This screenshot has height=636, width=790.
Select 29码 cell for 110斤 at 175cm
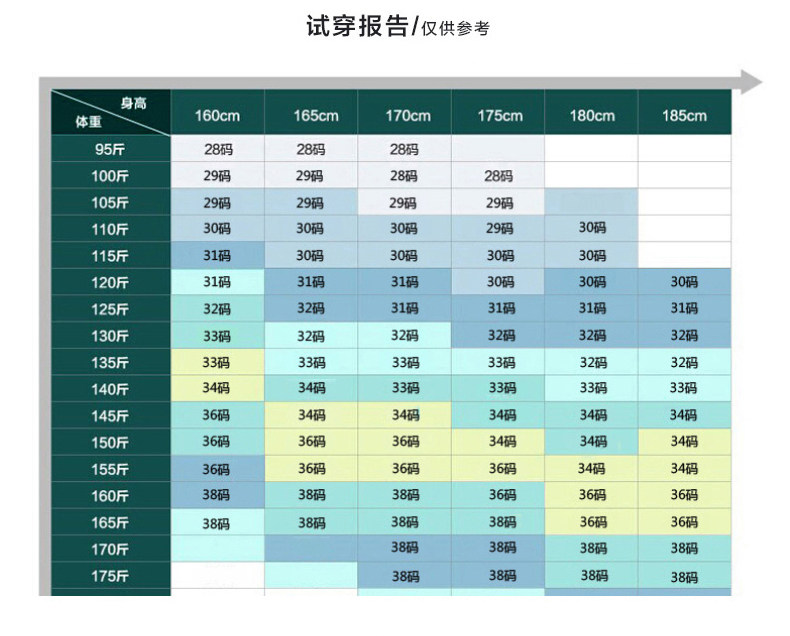pyautogui.click(x=498, y=228)
